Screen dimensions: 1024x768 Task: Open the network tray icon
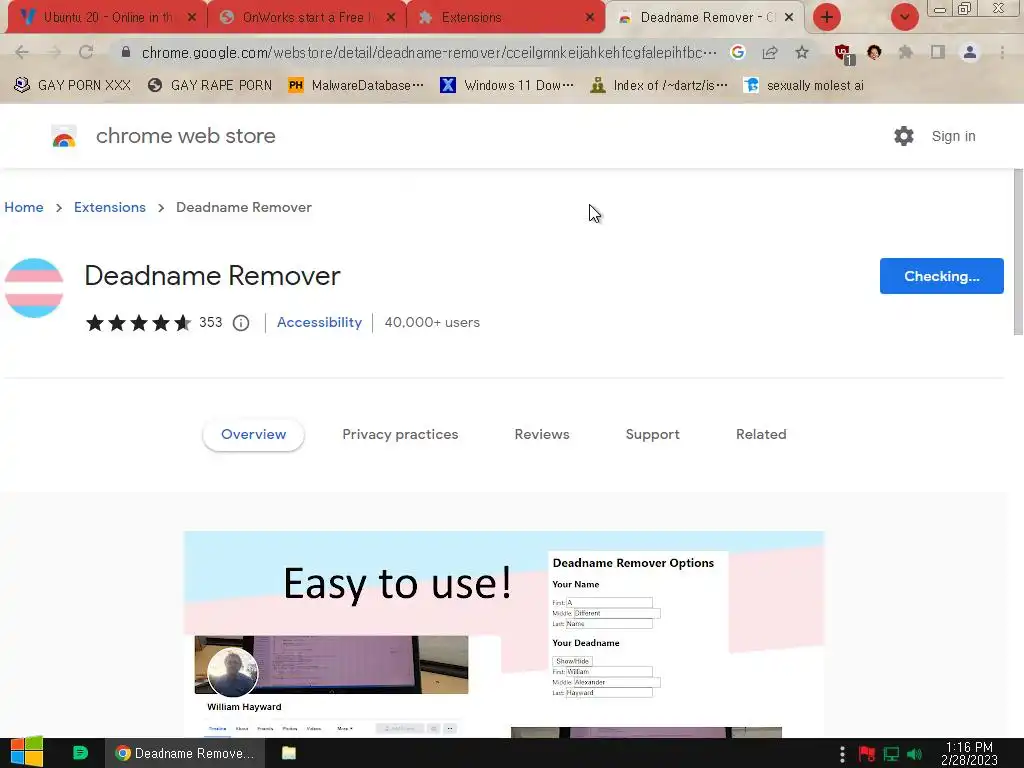[891, 754]
